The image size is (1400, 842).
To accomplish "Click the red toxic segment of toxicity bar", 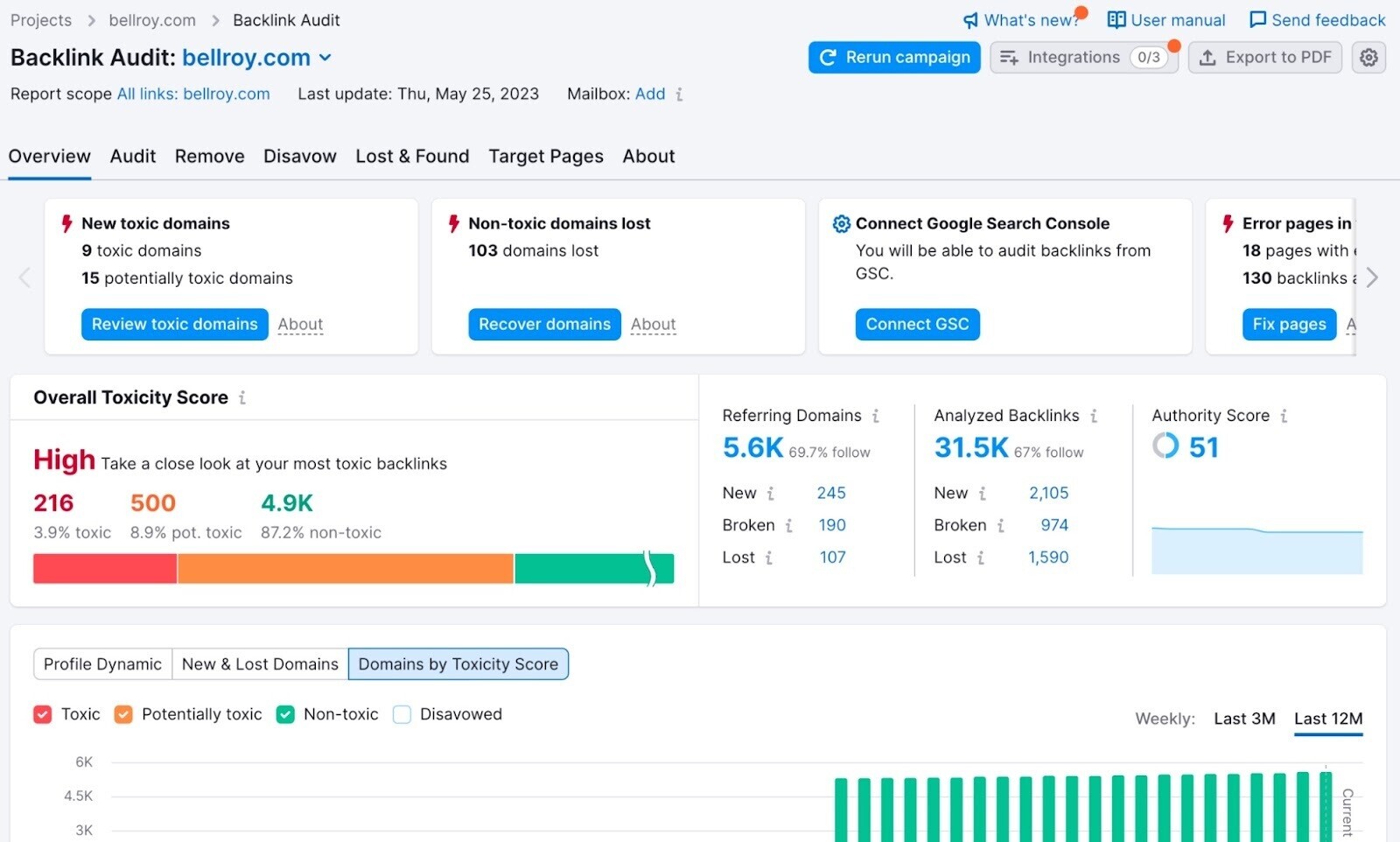I will click(x=105, y=569).
